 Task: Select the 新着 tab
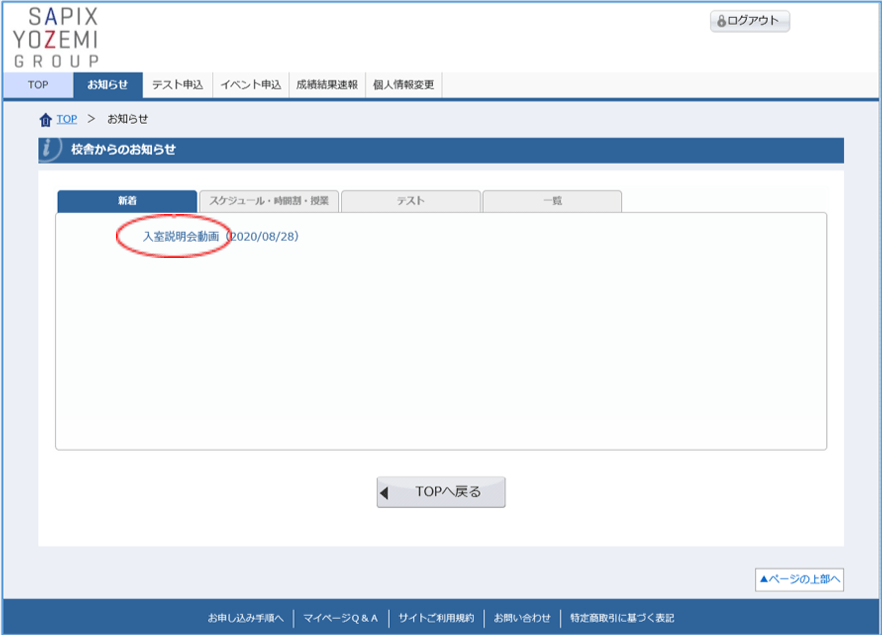click(x=127, y=201)
